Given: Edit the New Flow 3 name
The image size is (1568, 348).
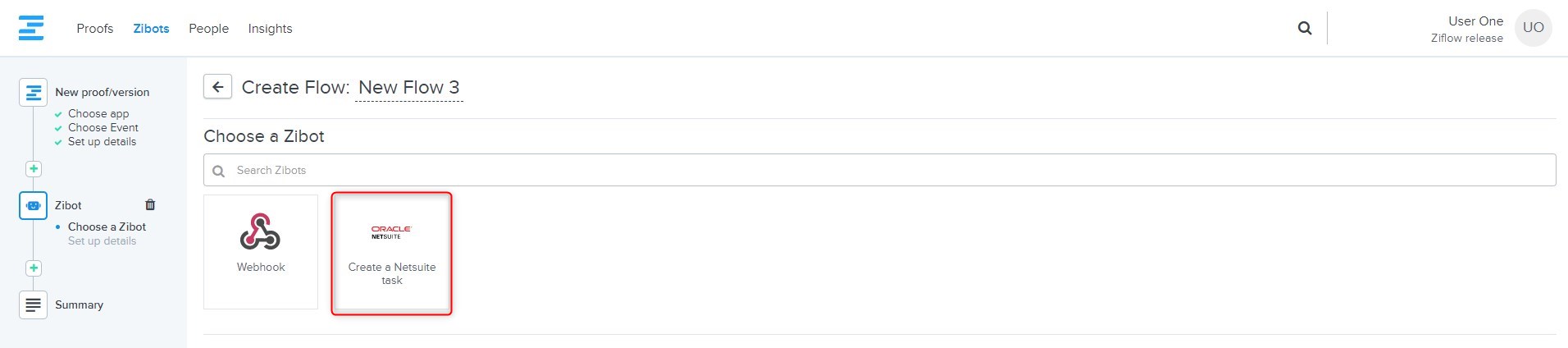Looking at the screenshot, I should coord(409,87).
